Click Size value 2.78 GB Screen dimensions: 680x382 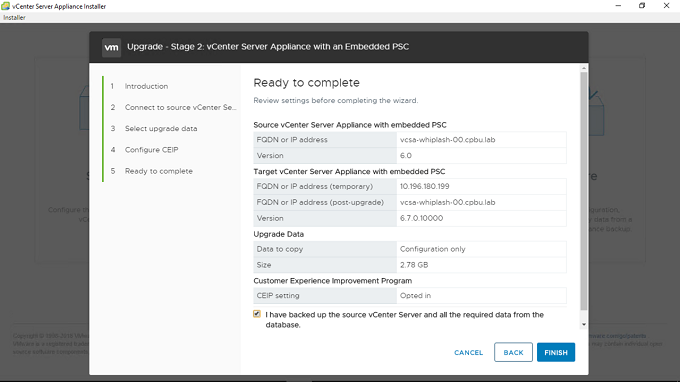[414, 265]
